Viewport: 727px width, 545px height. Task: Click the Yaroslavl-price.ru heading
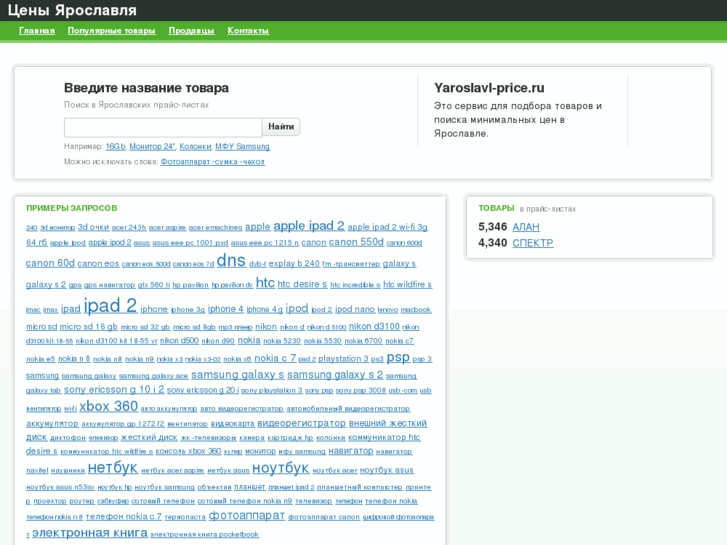click(x=489, y=88)
